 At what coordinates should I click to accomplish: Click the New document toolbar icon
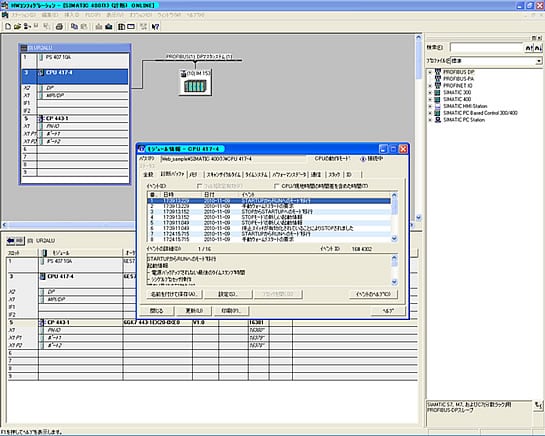8,26
